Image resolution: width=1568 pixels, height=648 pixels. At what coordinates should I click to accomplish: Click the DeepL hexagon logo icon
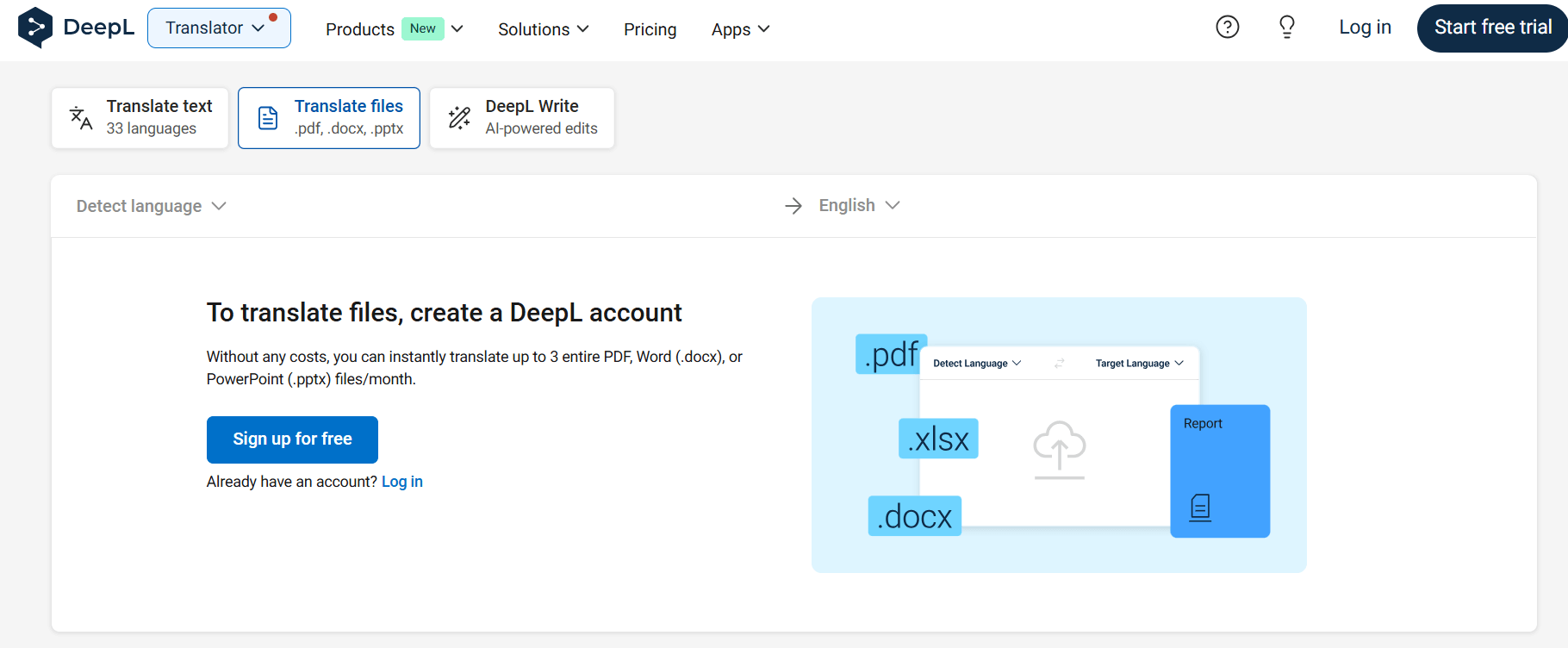pos(35,28)
